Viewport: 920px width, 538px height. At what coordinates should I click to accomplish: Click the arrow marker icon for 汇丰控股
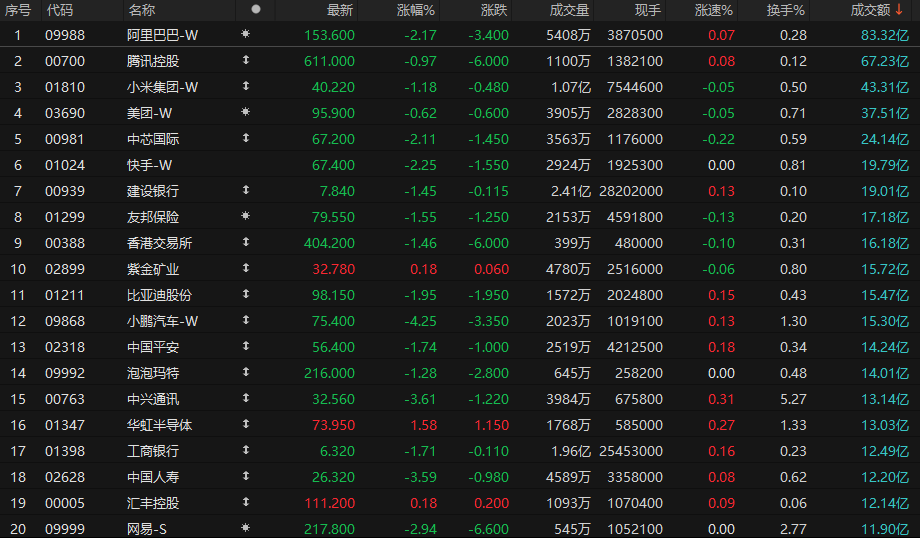(x=246, y=502)
